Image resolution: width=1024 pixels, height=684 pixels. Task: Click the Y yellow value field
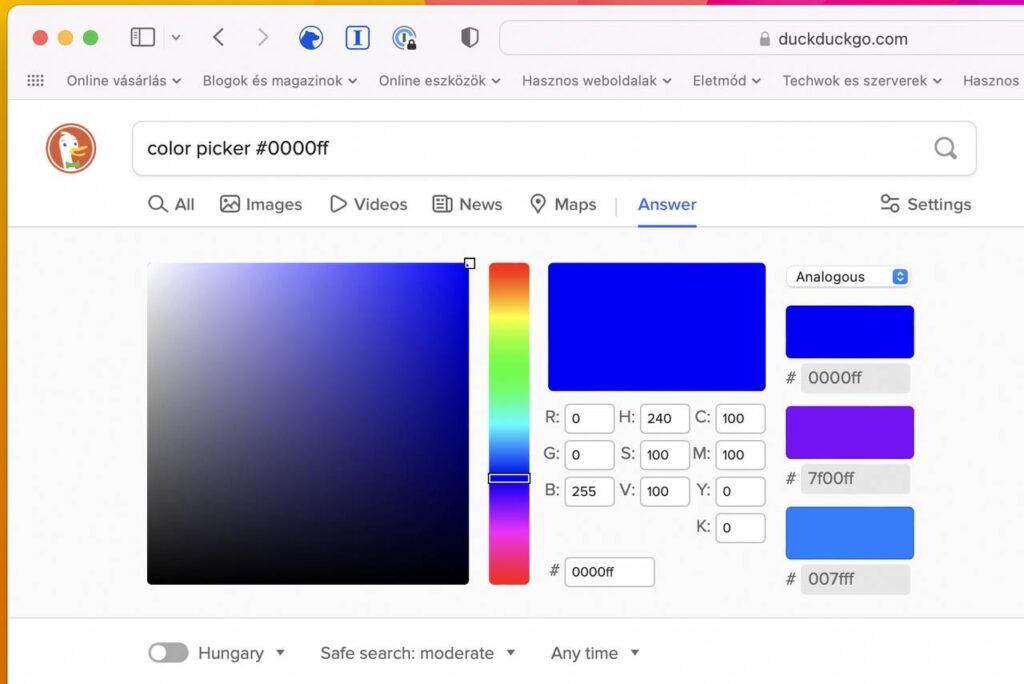[741, 491]
